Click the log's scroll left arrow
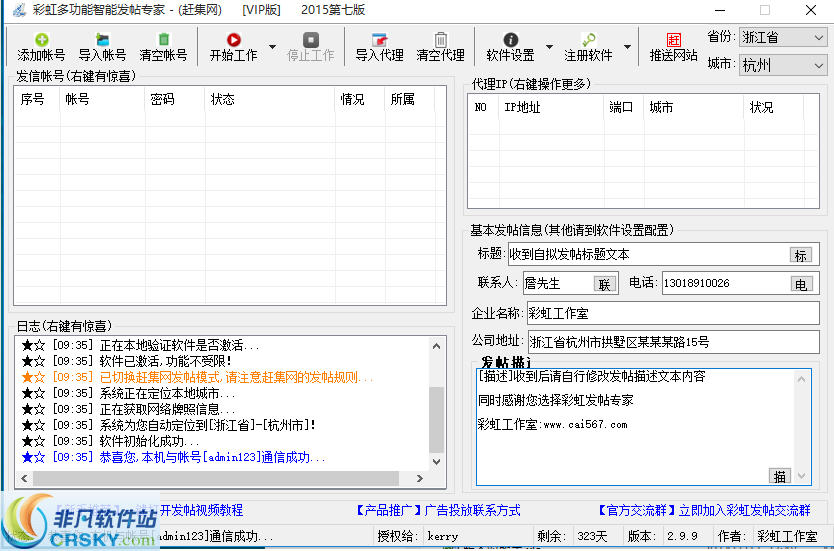The width and height of the screenshot is (834, 551). 24,478
